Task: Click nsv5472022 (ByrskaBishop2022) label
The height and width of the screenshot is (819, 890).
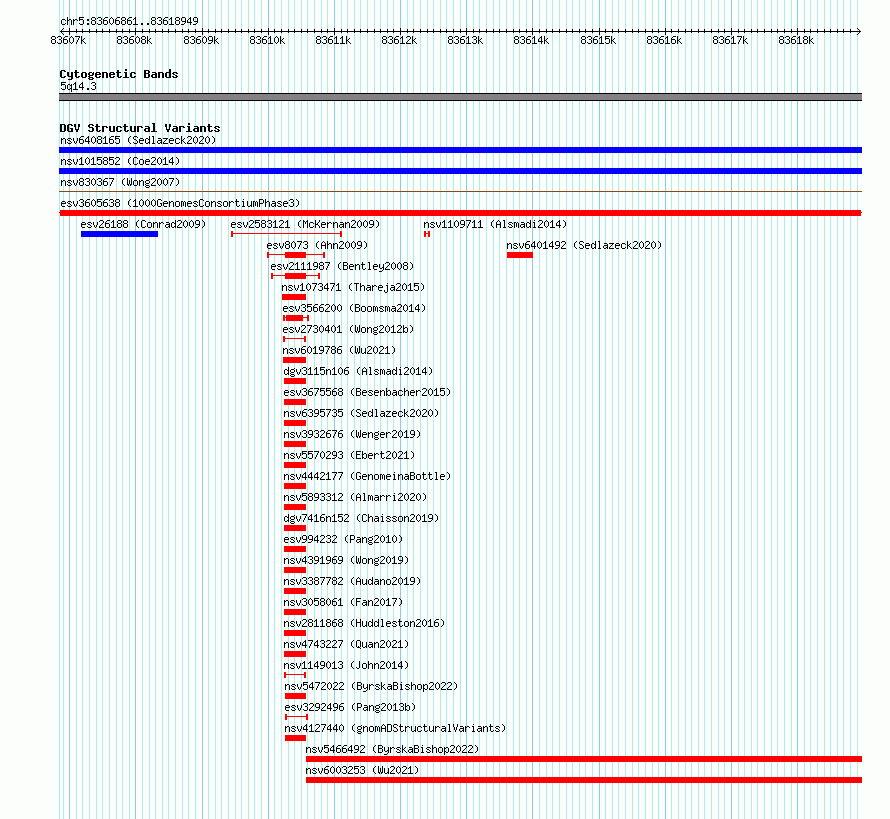Action: 371,686
